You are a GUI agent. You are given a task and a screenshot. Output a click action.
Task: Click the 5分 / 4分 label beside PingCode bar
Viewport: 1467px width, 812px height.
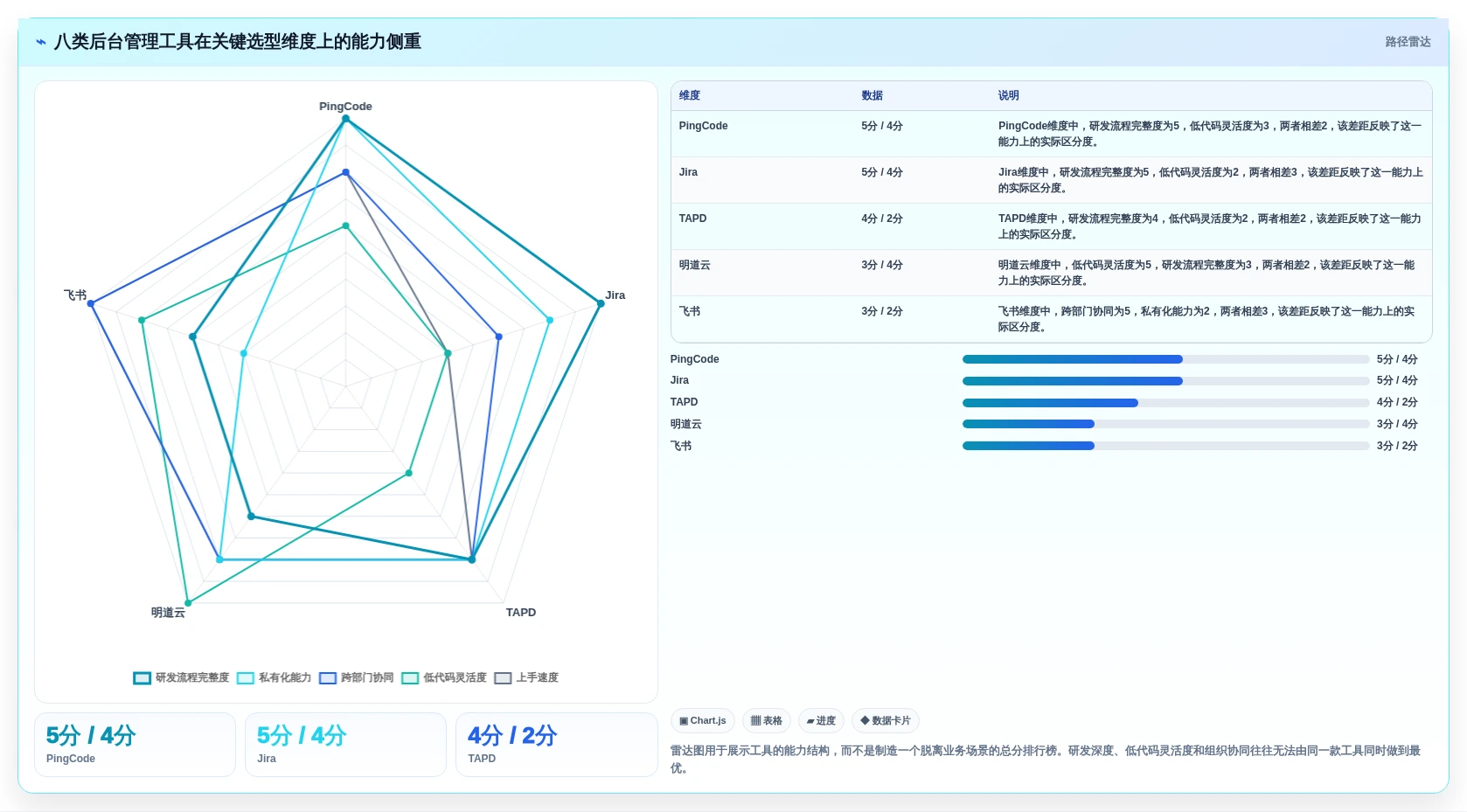click(1397, 359)
